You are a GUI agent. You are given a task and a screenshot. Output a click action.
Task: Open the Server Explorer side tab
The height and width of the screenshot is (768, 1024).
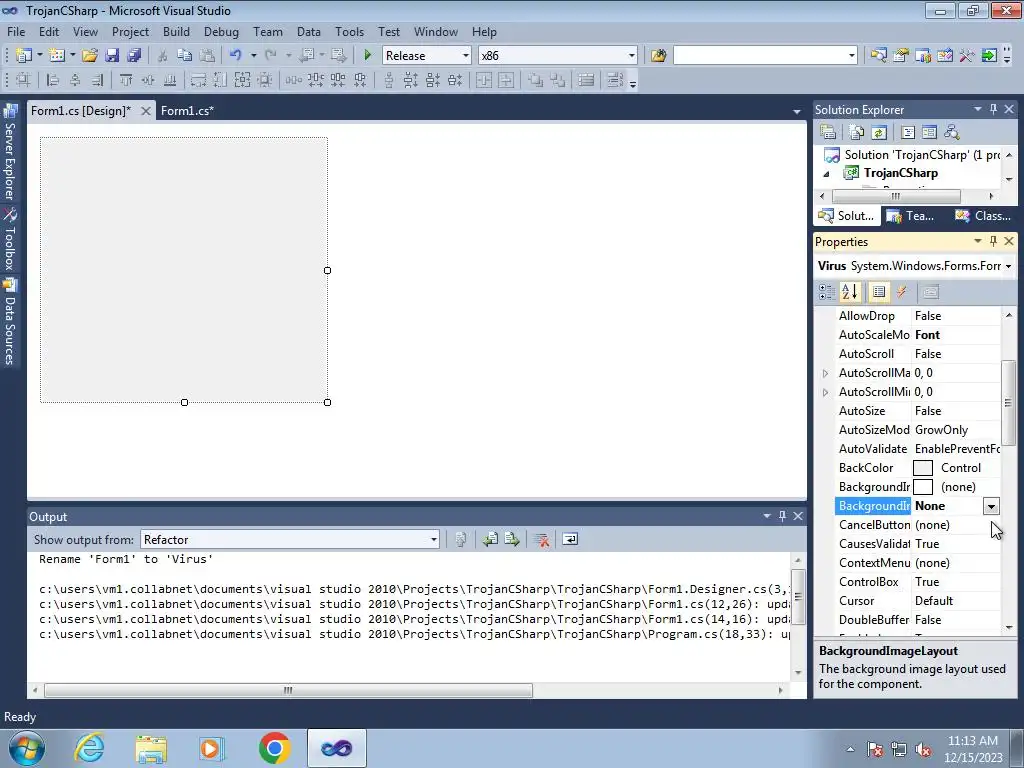coord(9,154)
